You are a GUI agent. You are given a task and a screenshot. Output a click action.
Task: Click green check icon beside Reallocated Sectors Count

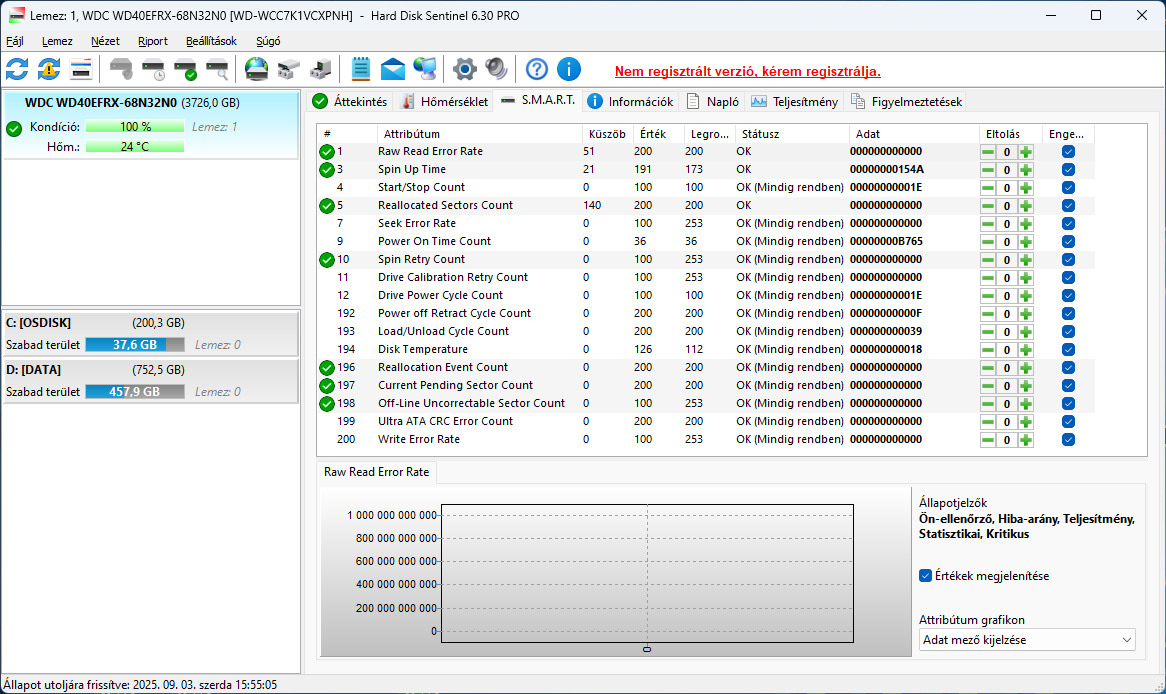(x=326, y=206)
